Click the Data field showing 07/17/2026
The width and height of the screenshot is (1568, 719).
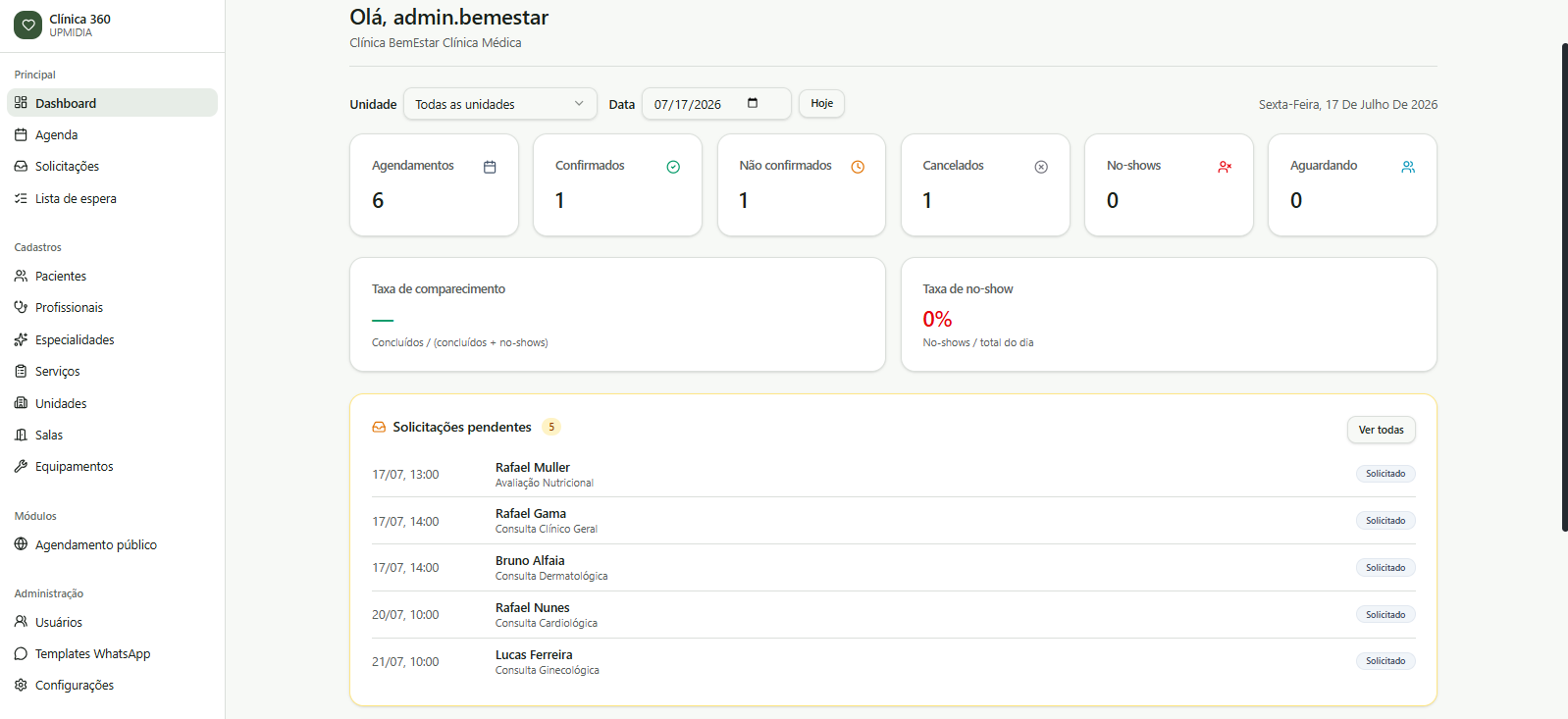pos(716,104)
